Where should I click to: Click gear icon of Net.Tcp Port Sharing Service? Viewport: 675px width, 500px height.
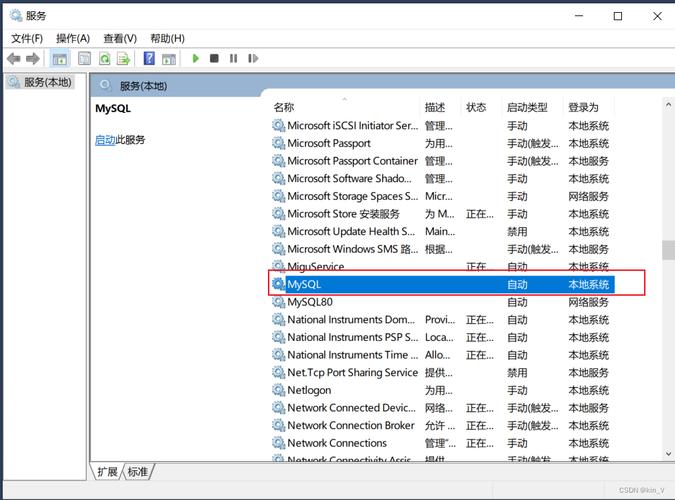tap(279, 372)
